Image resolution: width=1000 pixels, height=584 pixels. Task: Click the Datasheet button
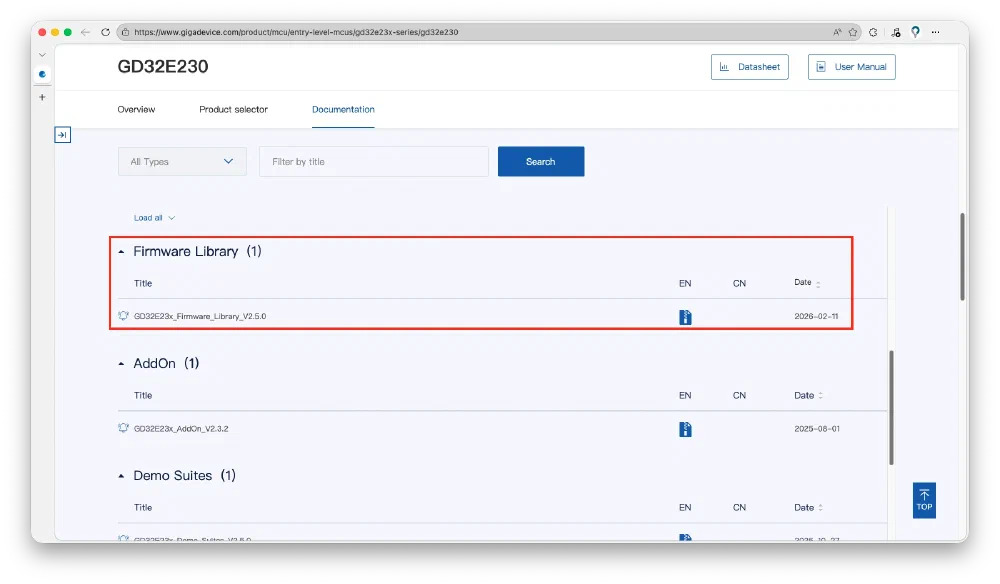pos(750,67)
